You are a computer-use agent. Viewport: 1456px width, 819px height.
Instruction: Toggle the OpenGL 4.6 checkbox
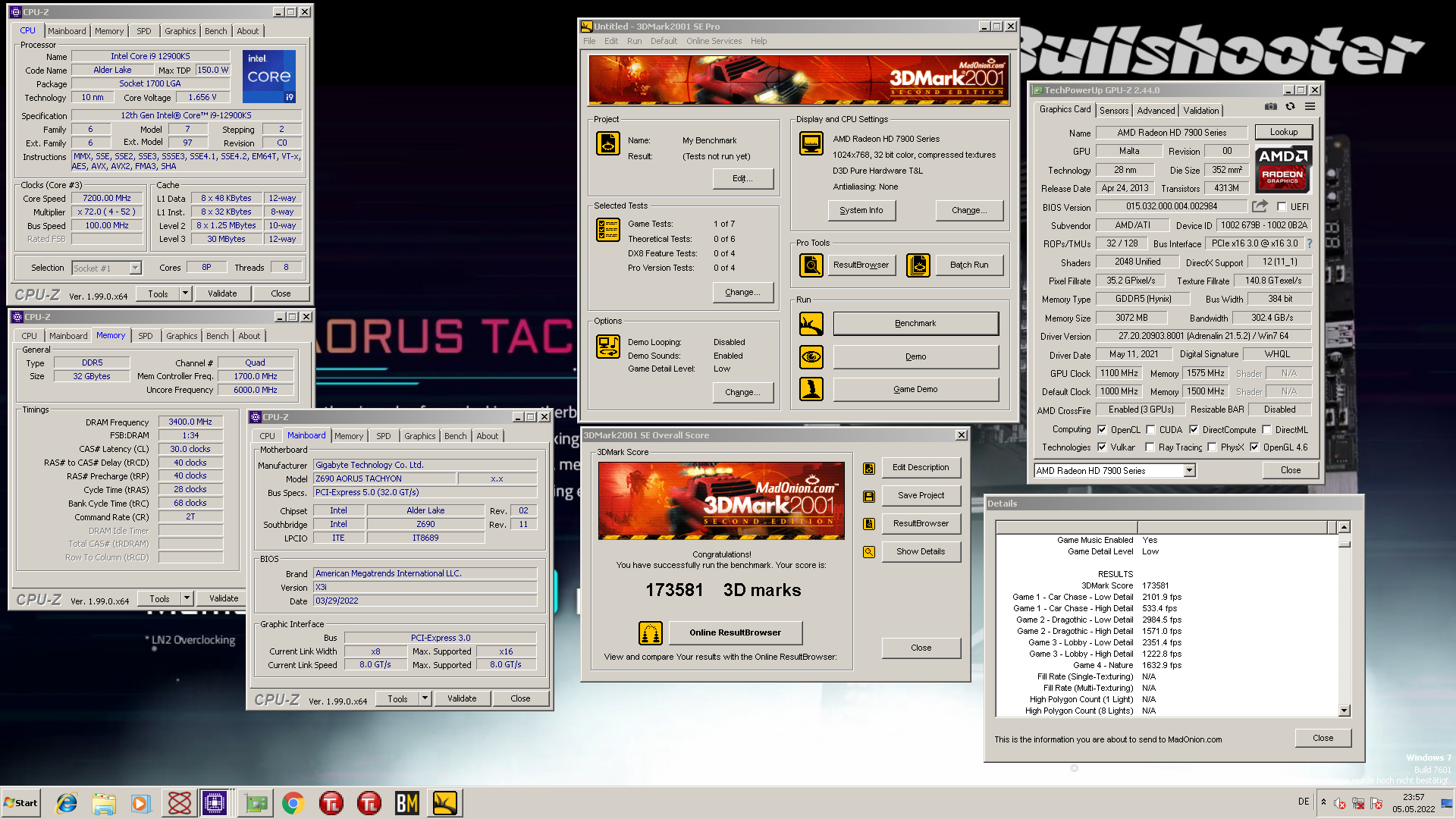coord(1254,447)
